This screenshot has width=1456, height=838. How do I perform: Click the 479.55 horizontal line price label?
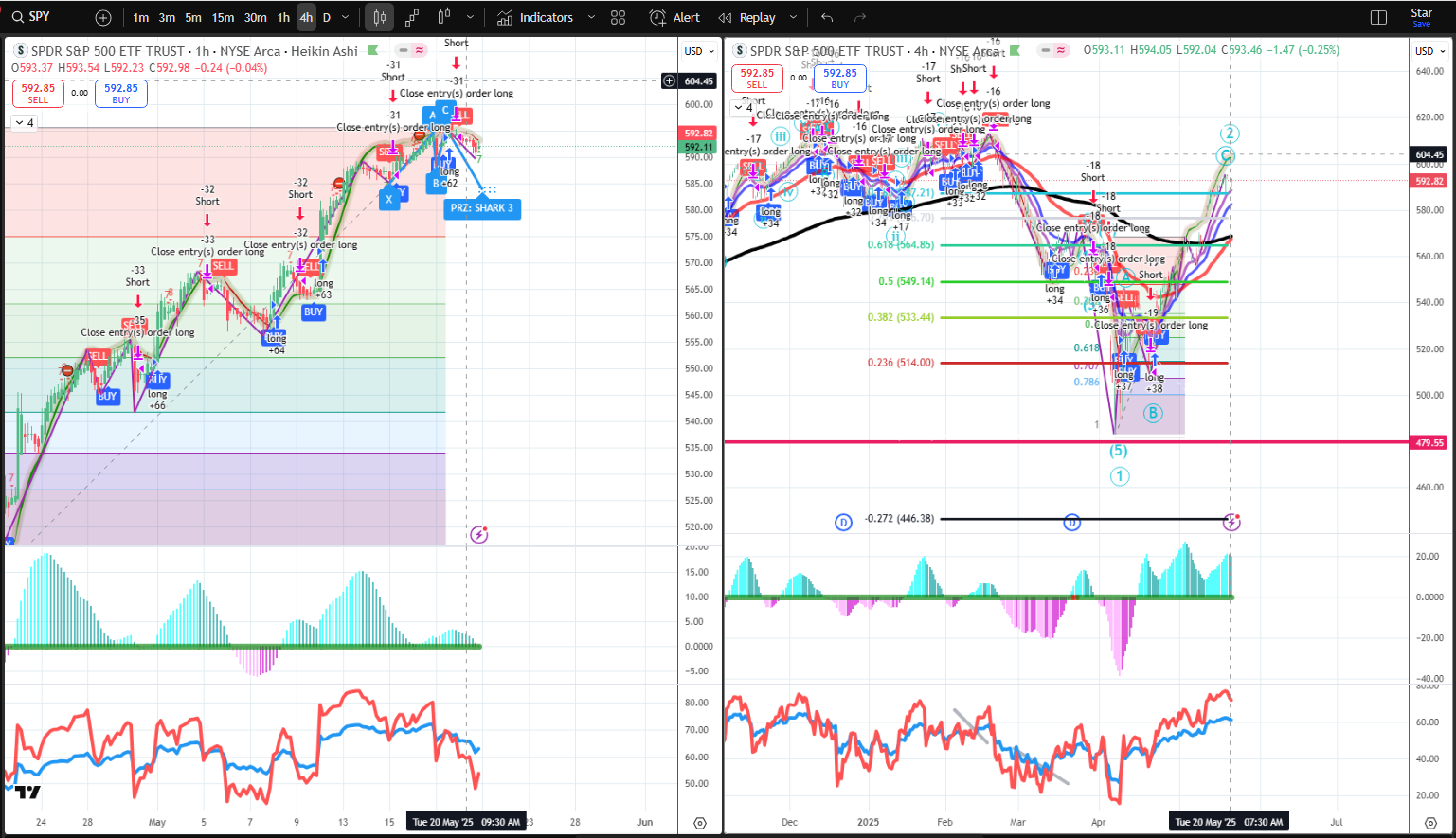pyautogui.click(x=1429, y=442)
